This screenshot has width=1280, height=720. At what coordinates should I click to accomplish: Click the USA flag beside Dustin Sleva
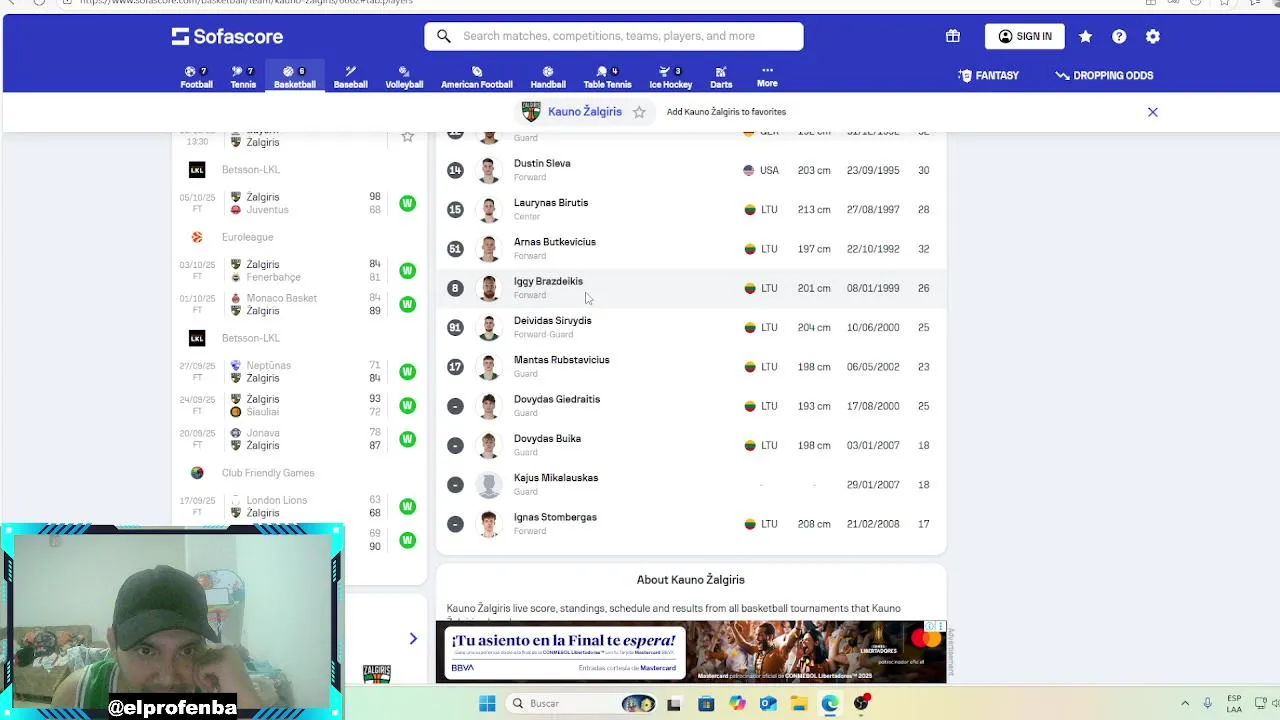coord(749,170)
